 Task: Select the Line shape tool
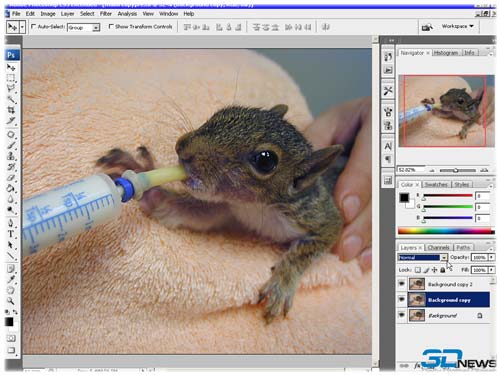[x=11, y=256]
